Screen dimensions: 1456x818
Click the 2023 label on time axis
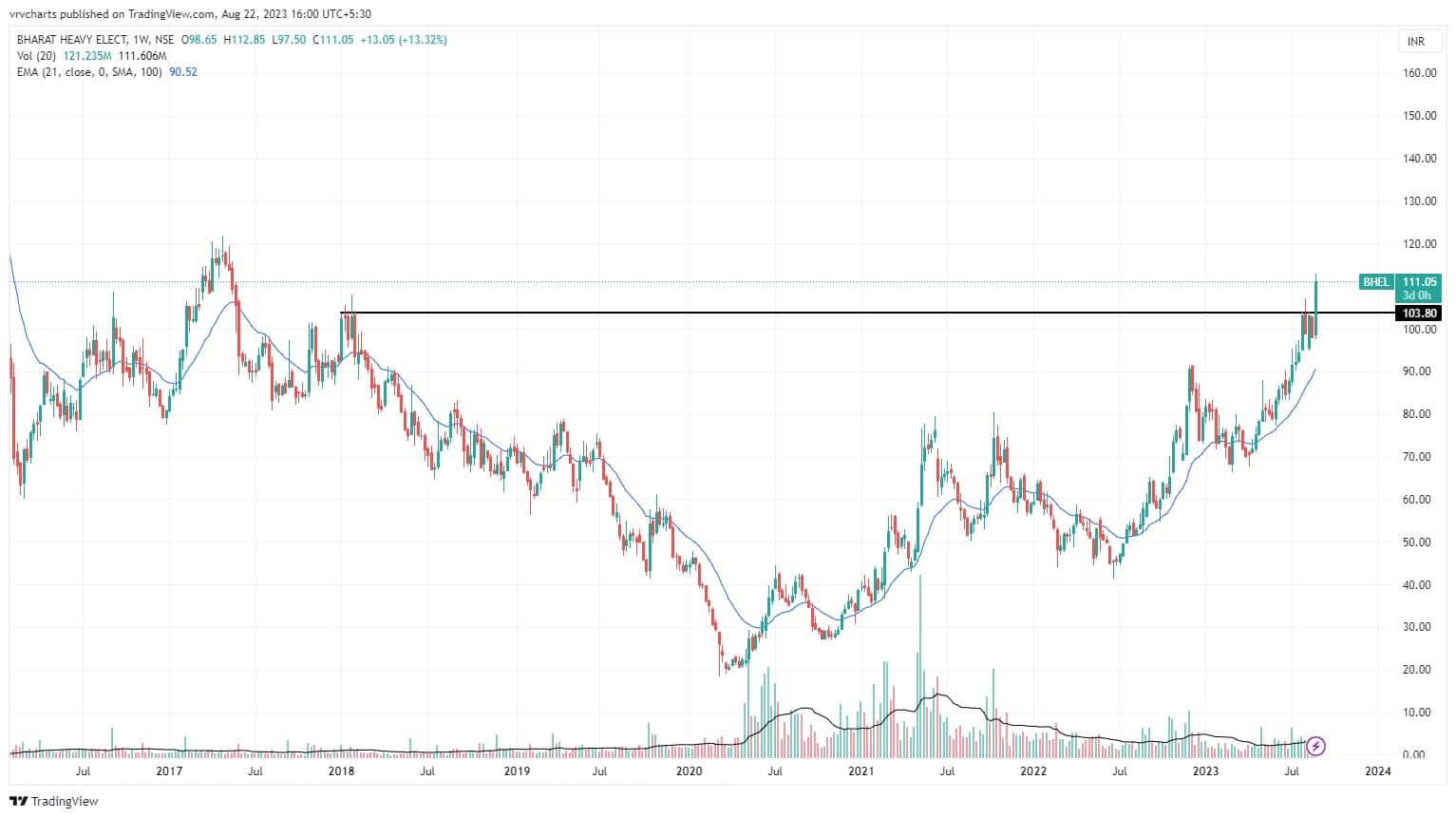coord(1206,771)
